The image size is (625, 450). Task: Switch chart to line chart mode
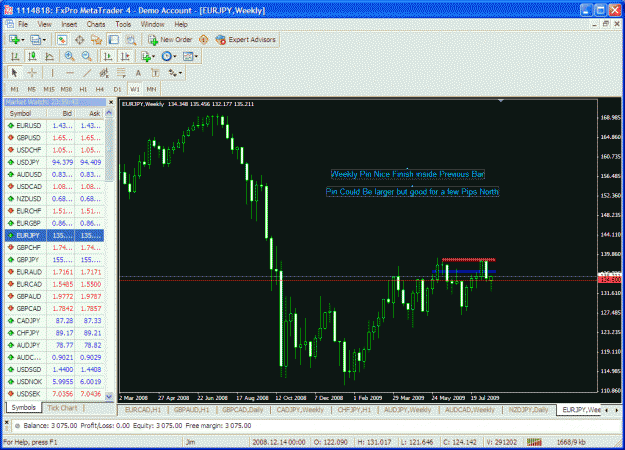pos(49,57)
